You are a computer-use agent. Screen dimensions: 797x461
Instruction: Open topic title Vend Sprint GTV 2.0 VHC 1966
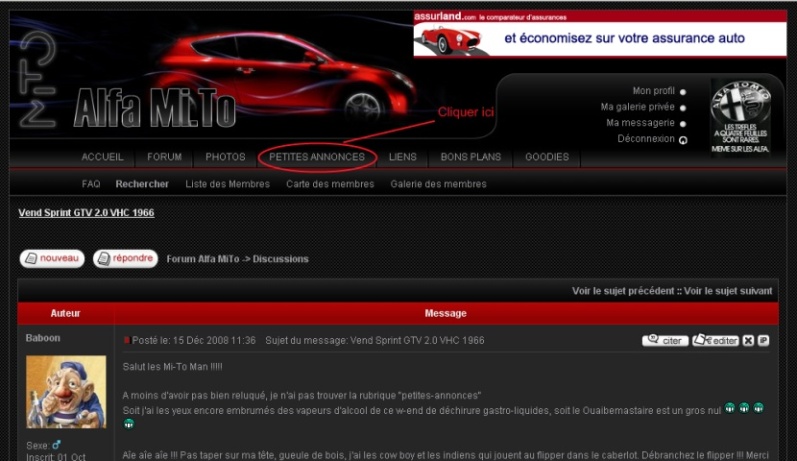tap(86, 213)
